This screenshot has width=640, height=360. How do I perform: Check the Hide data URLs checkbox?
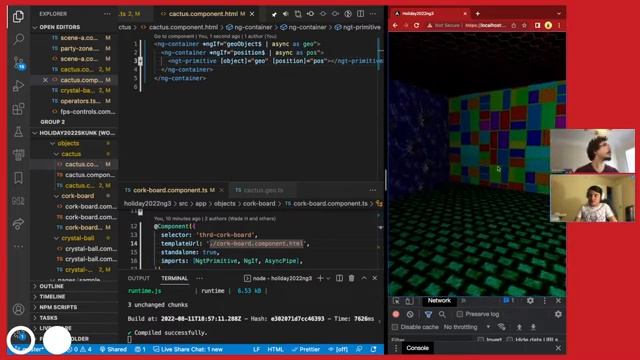click(509, 340)
